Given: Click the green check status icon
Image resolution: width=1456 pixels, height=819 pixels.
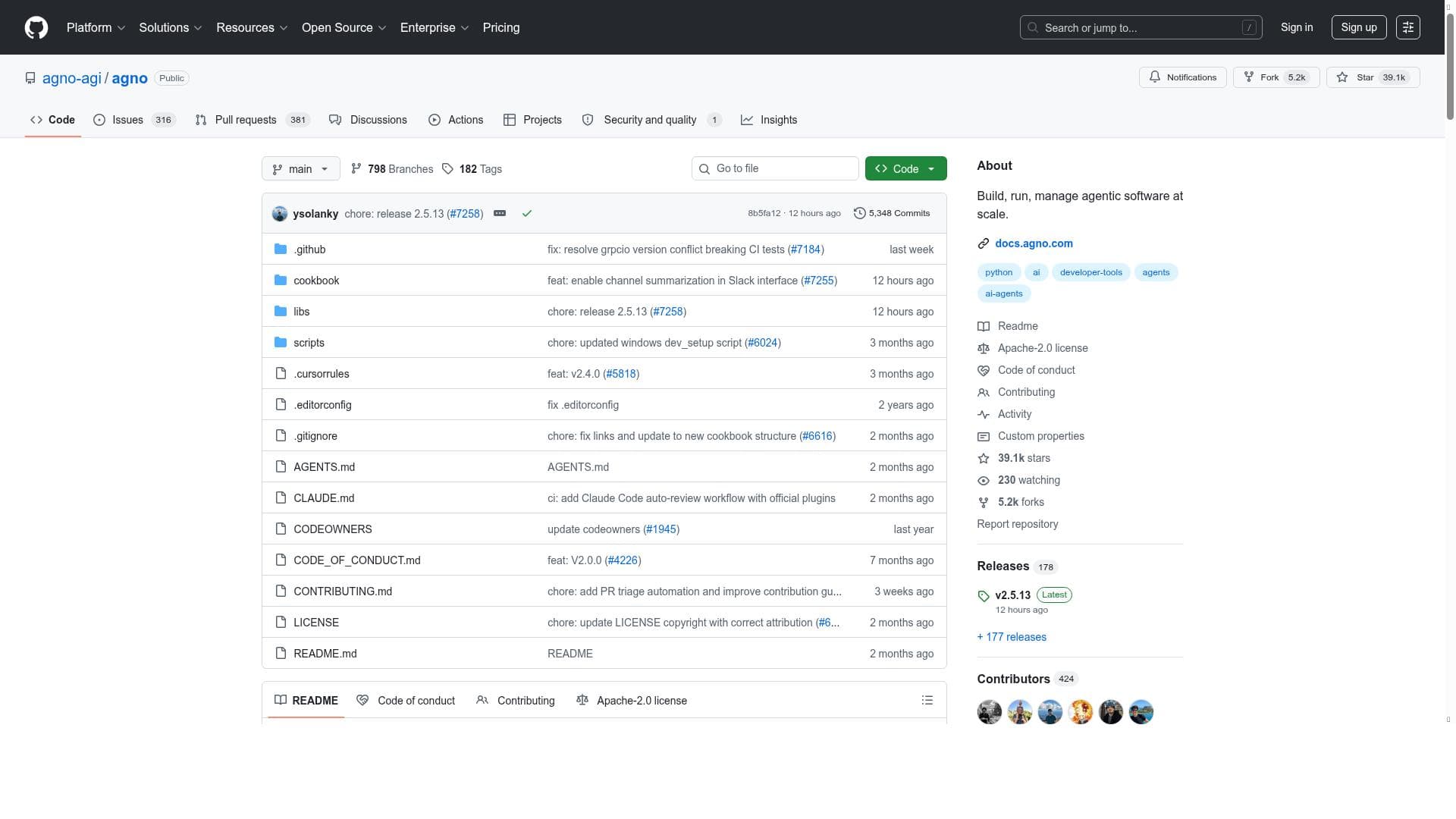Looking at the screenshot, I should click(x=527, y=214).
